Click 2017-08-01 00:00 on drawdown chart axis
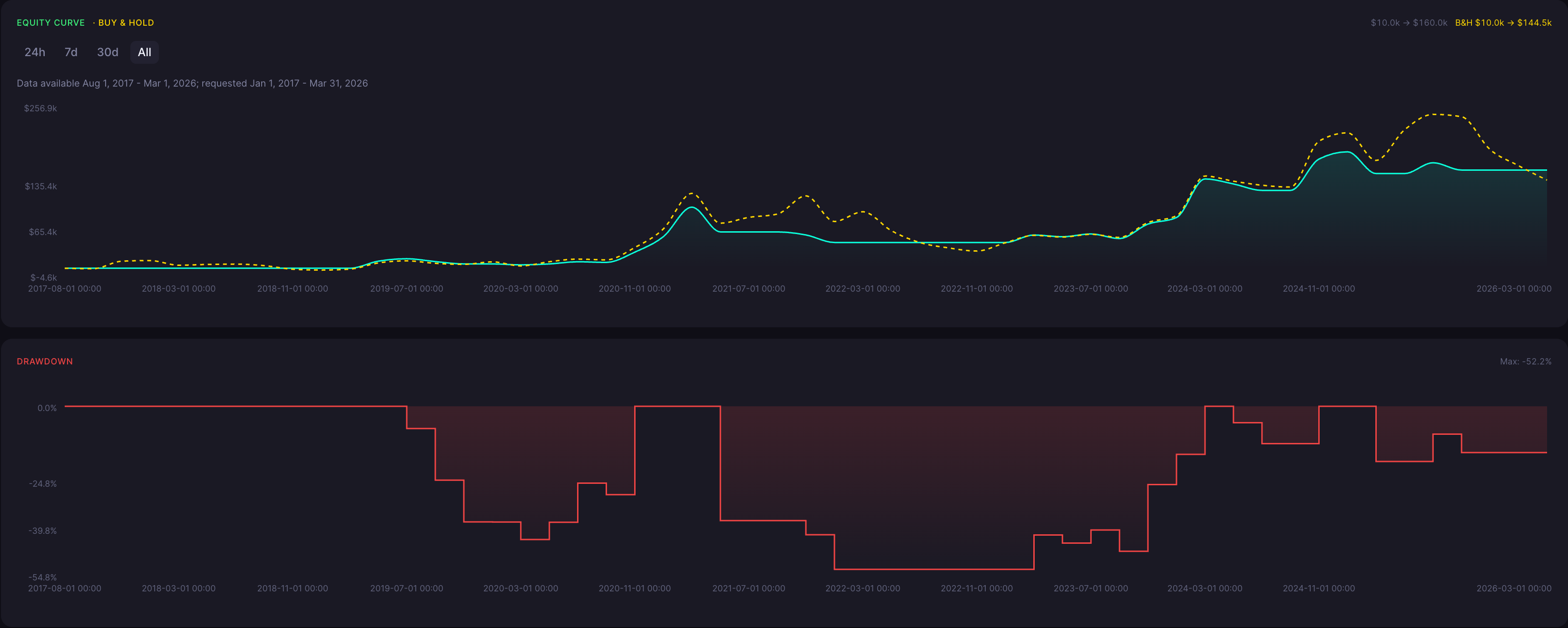The image size is (1568, 628). (x=65, y=589)
